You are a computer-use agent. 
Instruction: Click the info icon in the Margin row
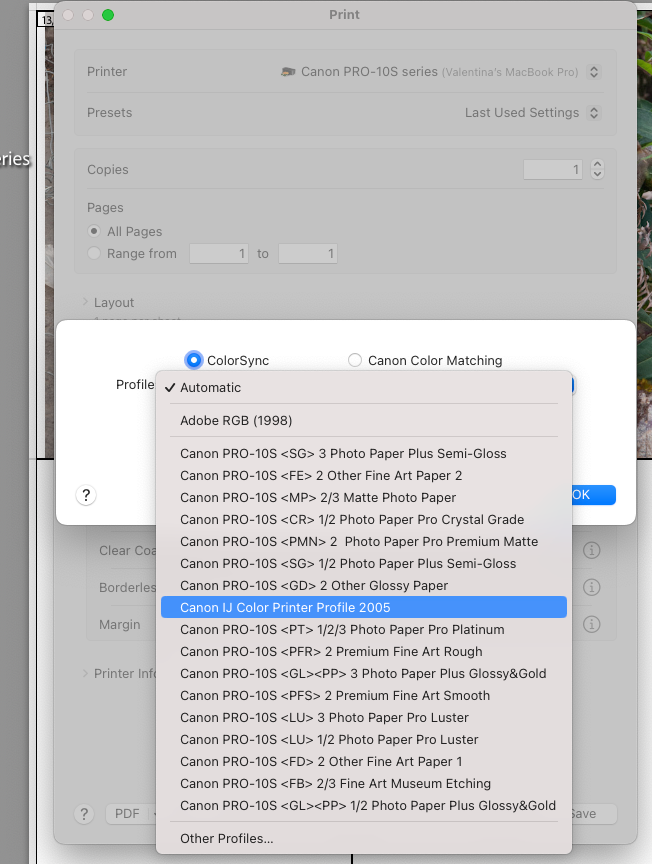click(x=591, y=625)
